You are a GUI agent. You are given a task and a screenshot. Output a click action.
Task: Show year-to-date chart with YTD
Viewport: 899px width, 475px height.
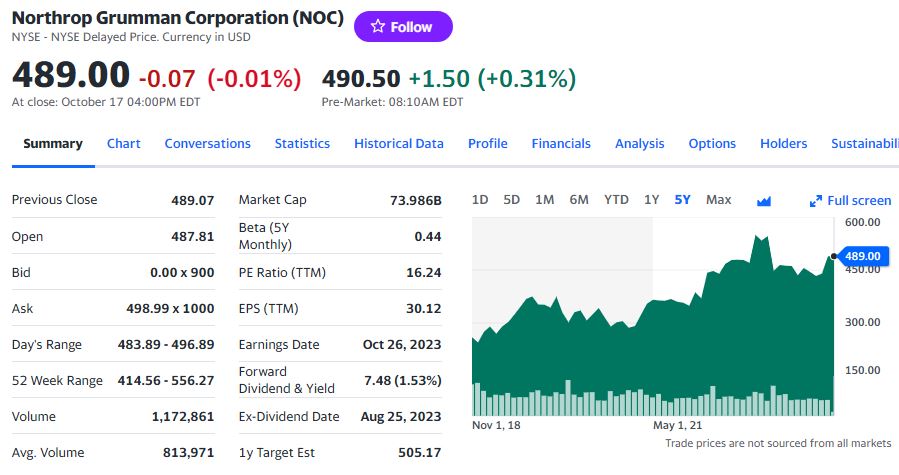pos(616,200)
